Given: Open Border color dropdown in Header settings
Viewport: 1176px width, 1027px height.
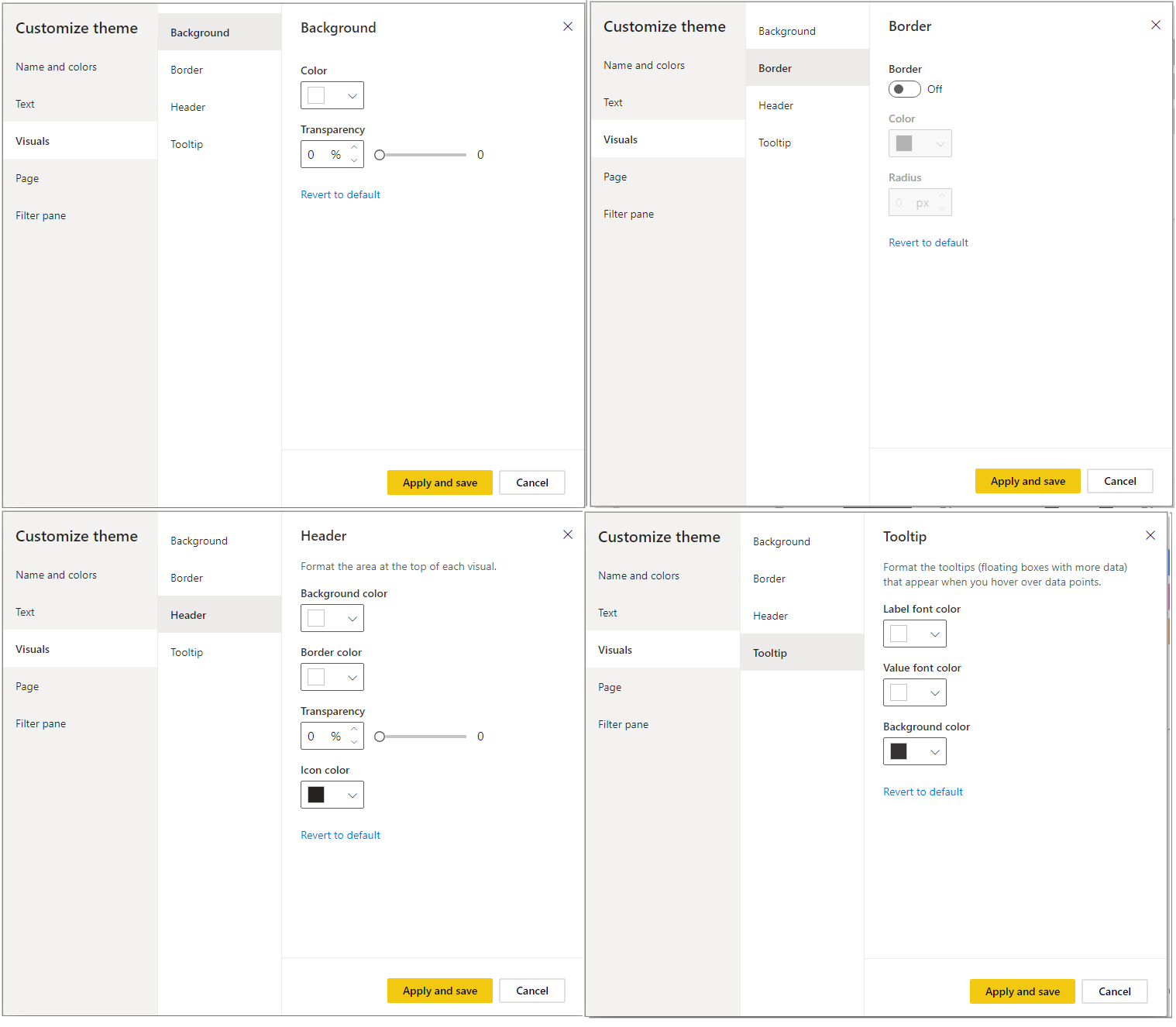Looking at the screenshot, I should coord(332,677).
